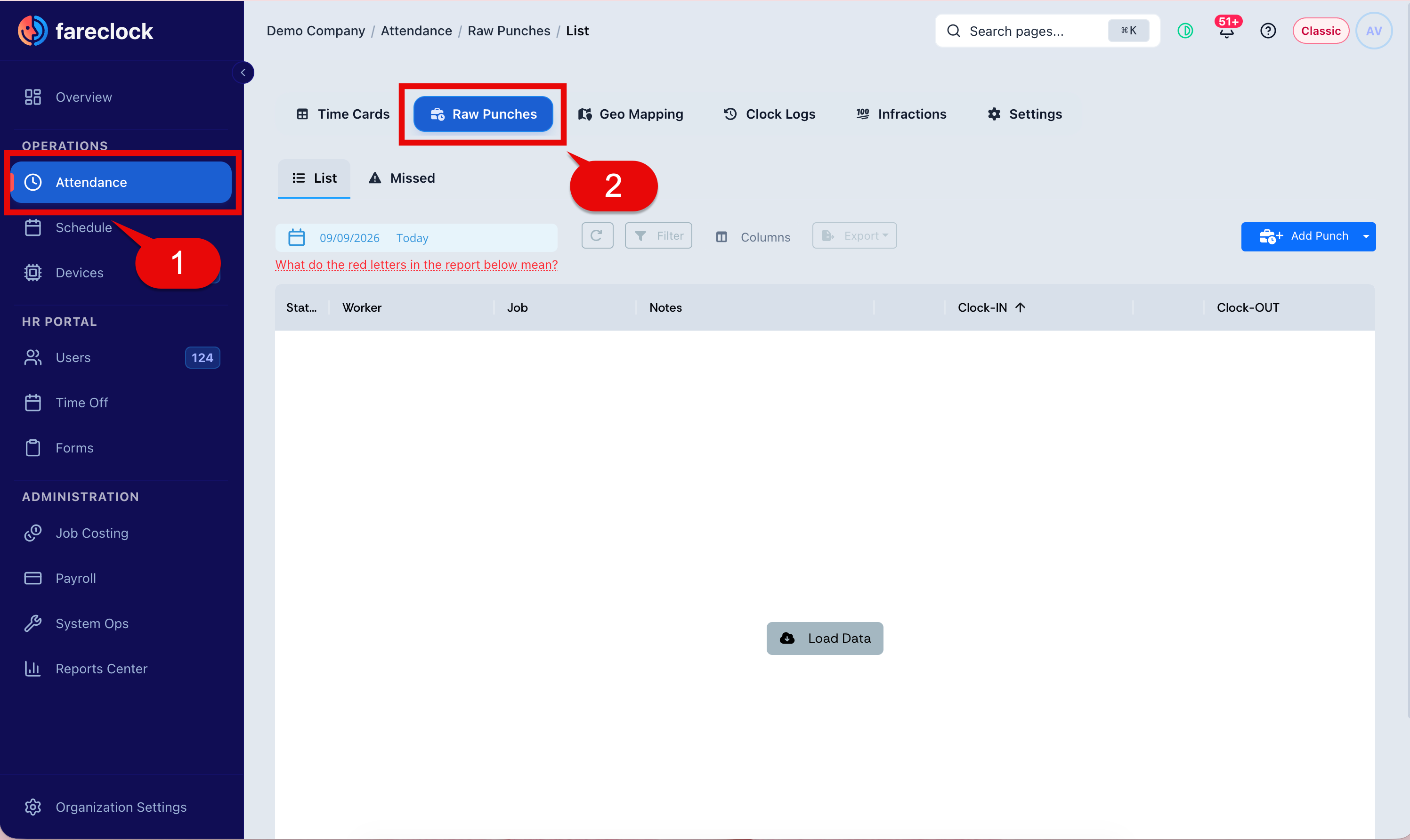Toggle Classic view mode
Screen dimensions: 1410x840
(x=1320, y=31)
